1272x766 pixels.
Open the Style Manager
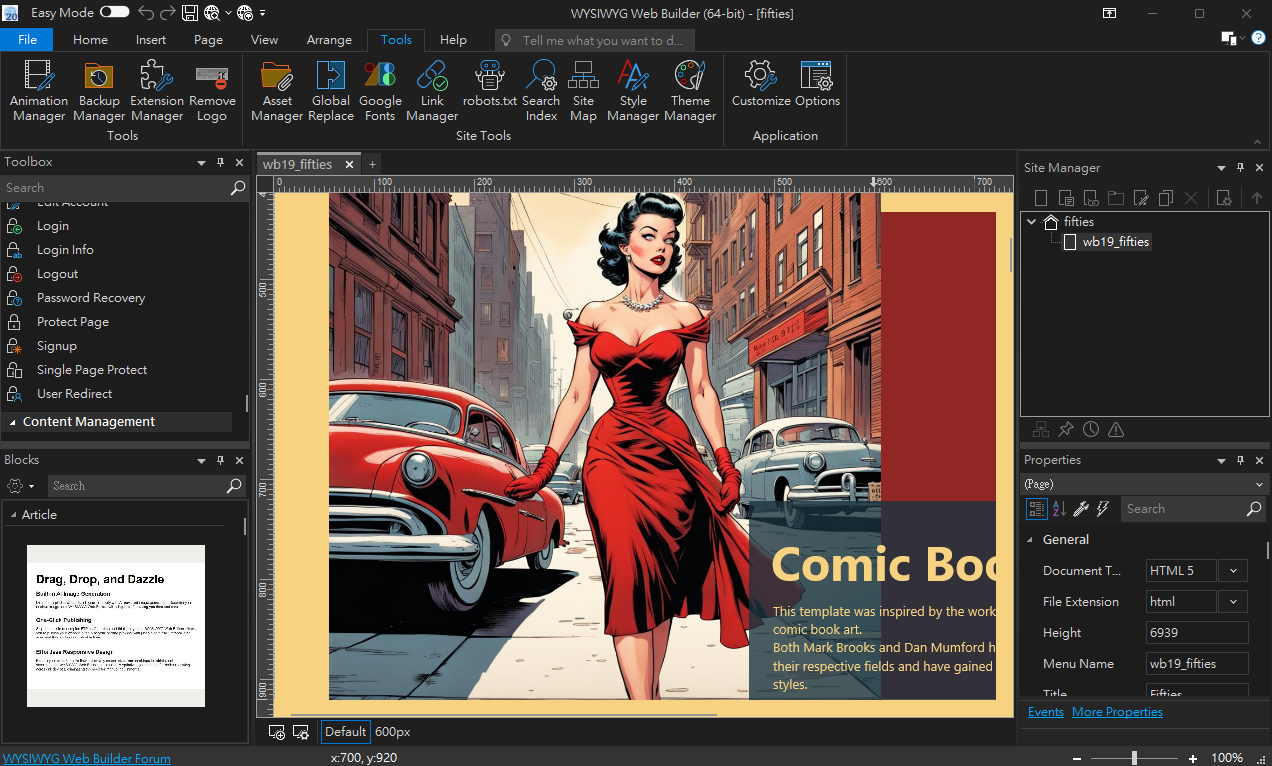point(633,91)
